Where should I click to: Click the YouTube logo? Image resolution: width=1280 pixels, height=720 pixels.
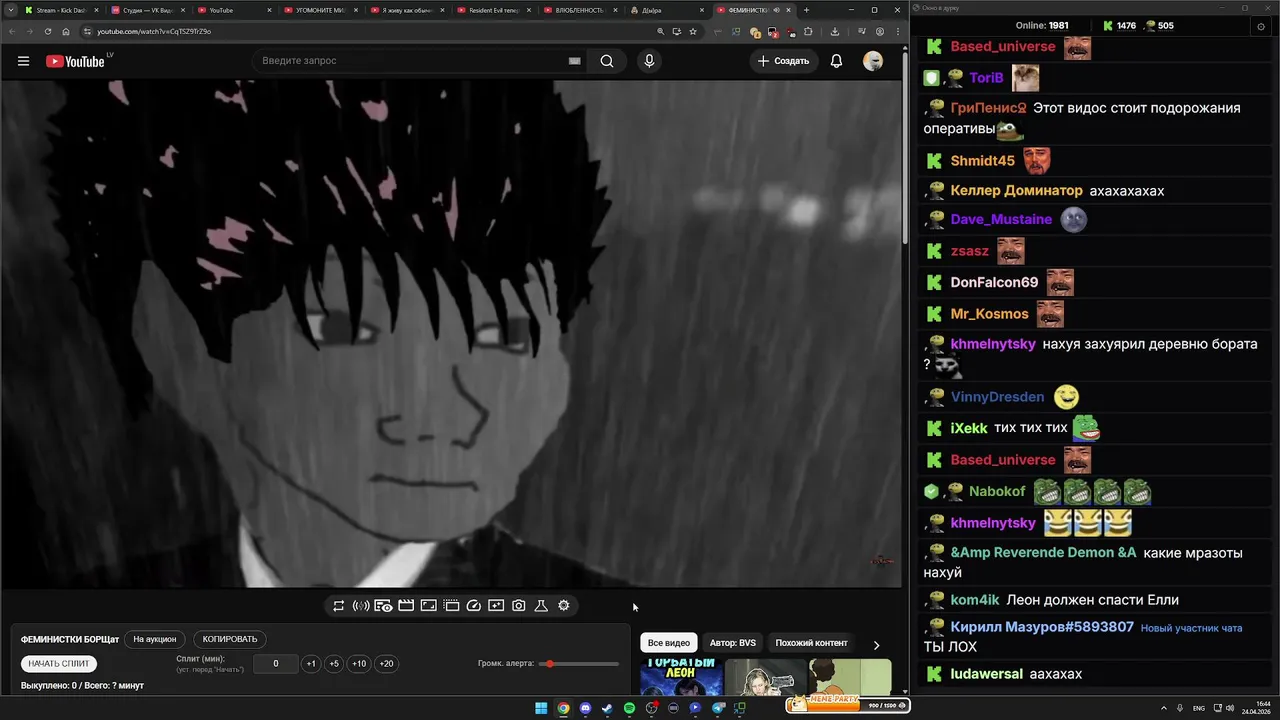coord(75,61)
